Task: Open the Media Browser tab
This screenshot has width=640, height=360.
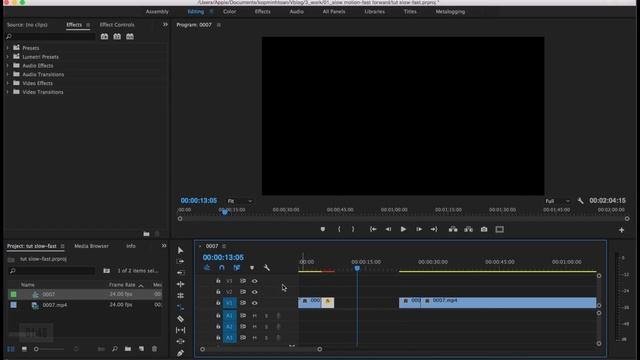Action: (91, 246)
